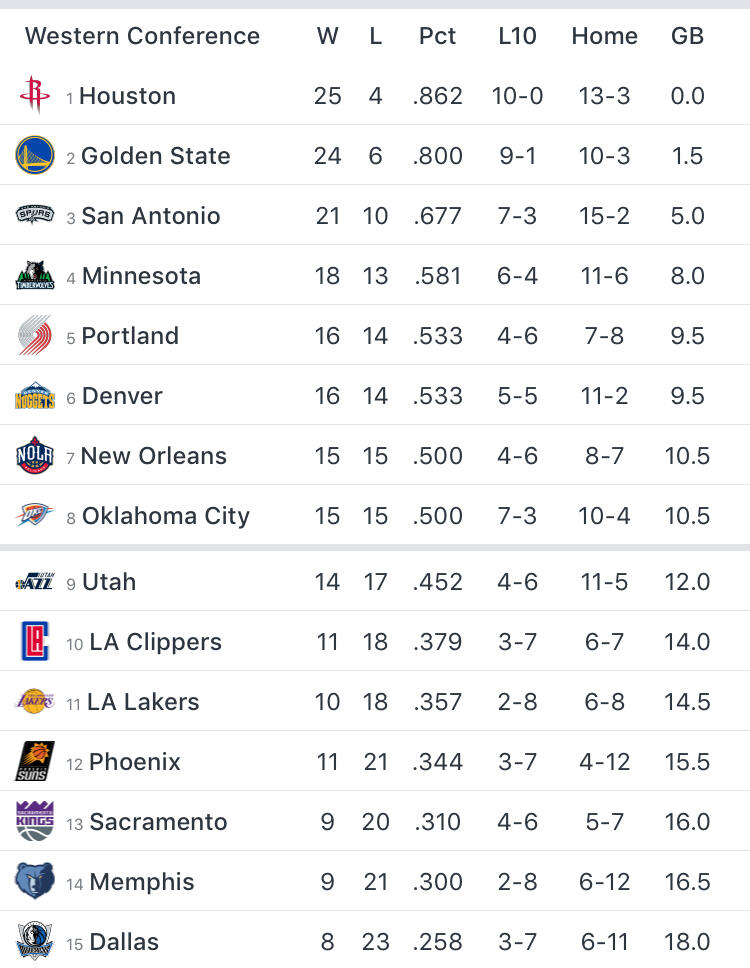Select the Minnesota Timberwolves logo
750x968 pixels.
(35, 275)
